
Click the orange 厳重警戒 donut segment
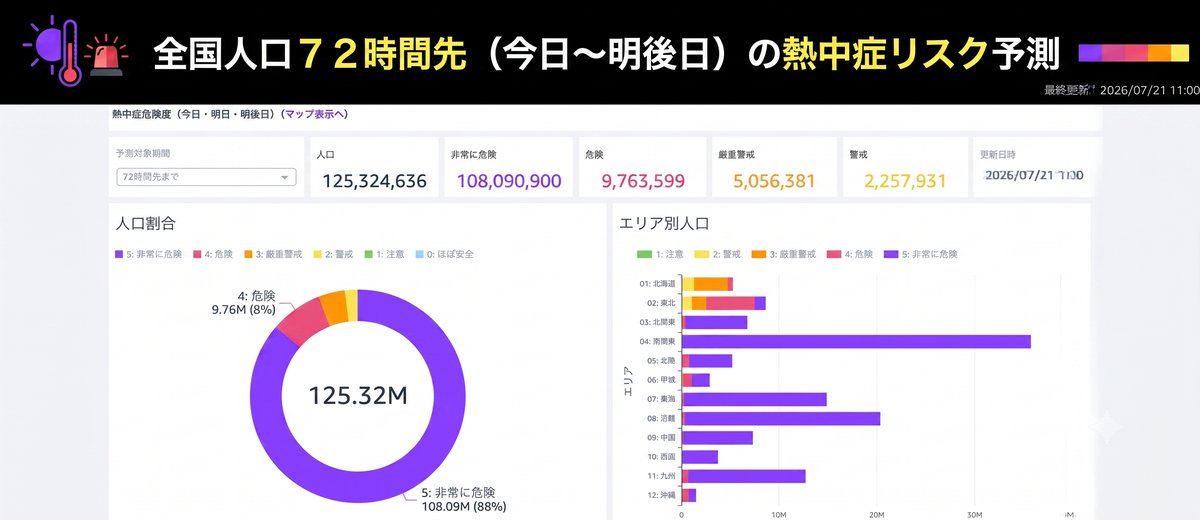click(335, 309)
